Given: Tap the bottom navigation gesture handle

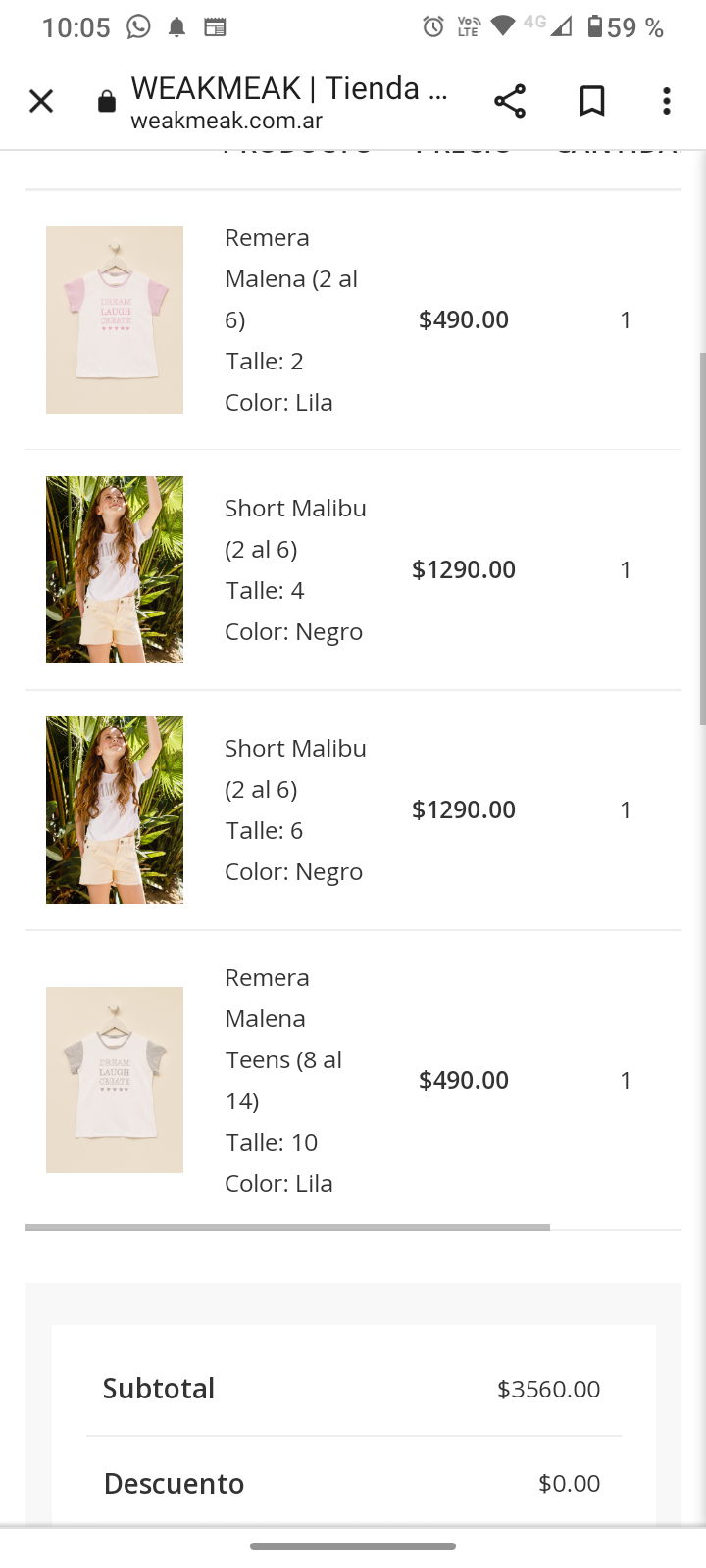Looking at the screenshot, I should click(x=353, y=1546).
